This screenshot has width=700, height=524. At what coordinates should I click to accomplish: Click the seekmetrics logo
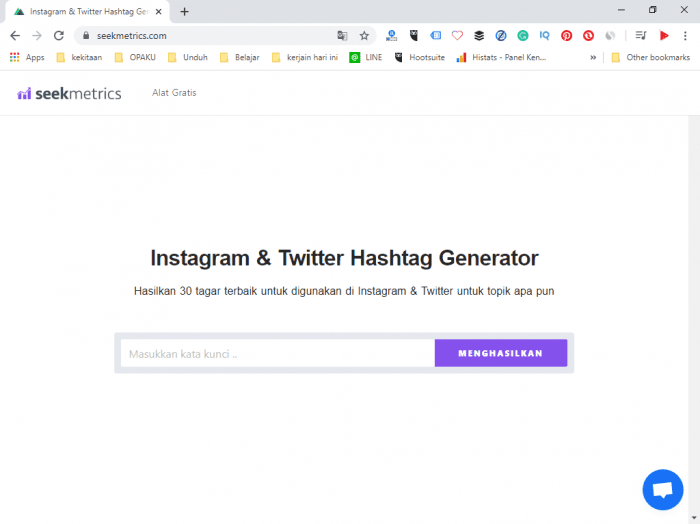click(69, 93)
